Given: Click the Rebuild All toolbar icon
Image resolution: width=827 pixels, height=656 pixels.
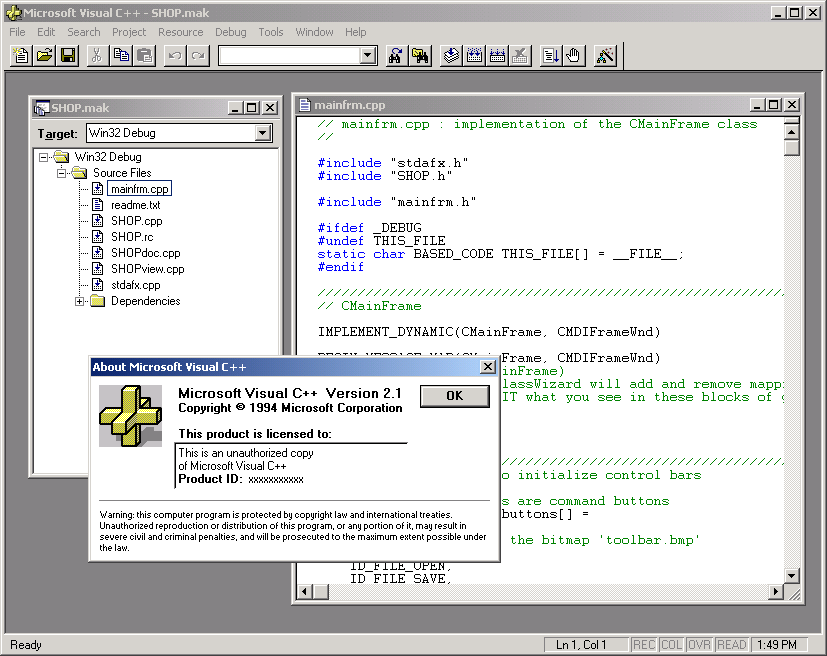Looking at the screenshot, I should [497, 55].
